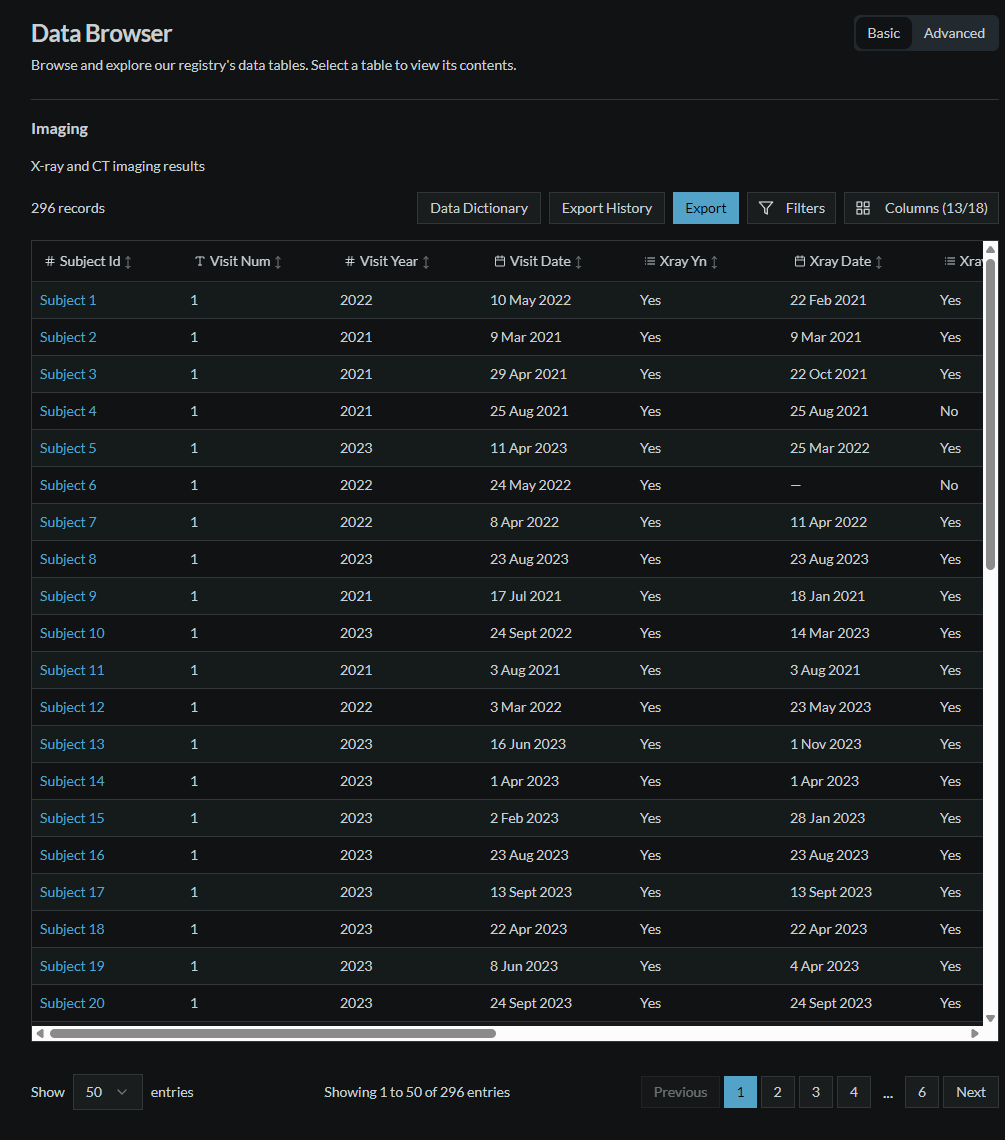Open the Export History panel

click(606, 208)
